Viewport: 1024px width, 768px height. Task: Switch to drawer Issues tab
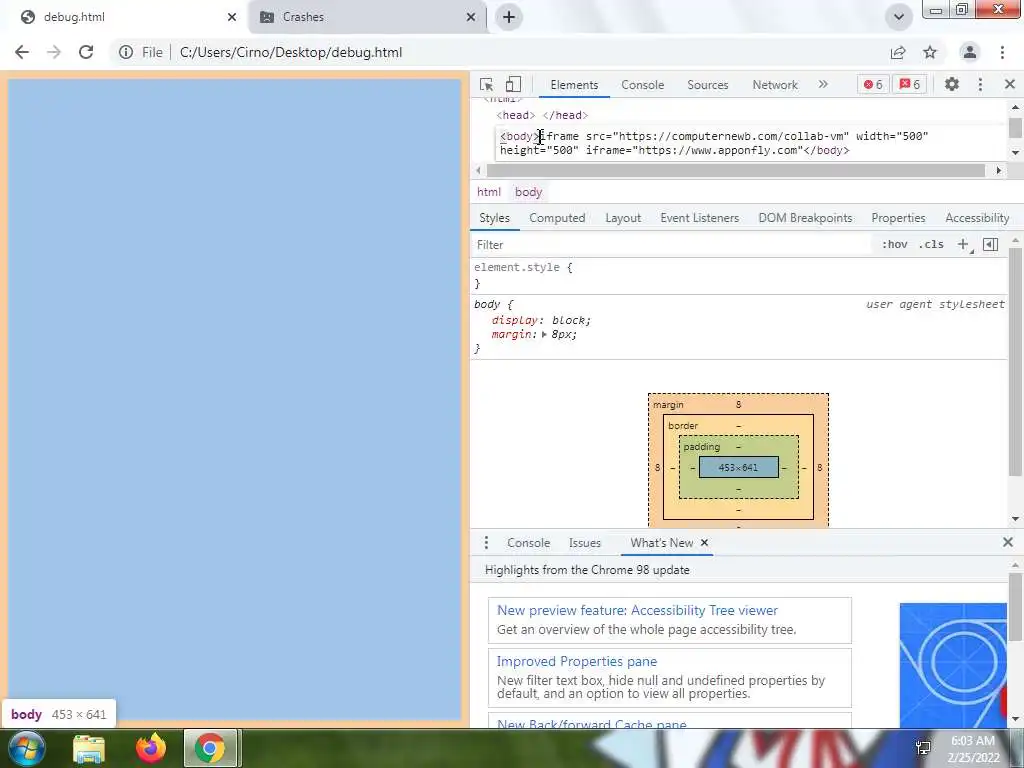(584, 543)
